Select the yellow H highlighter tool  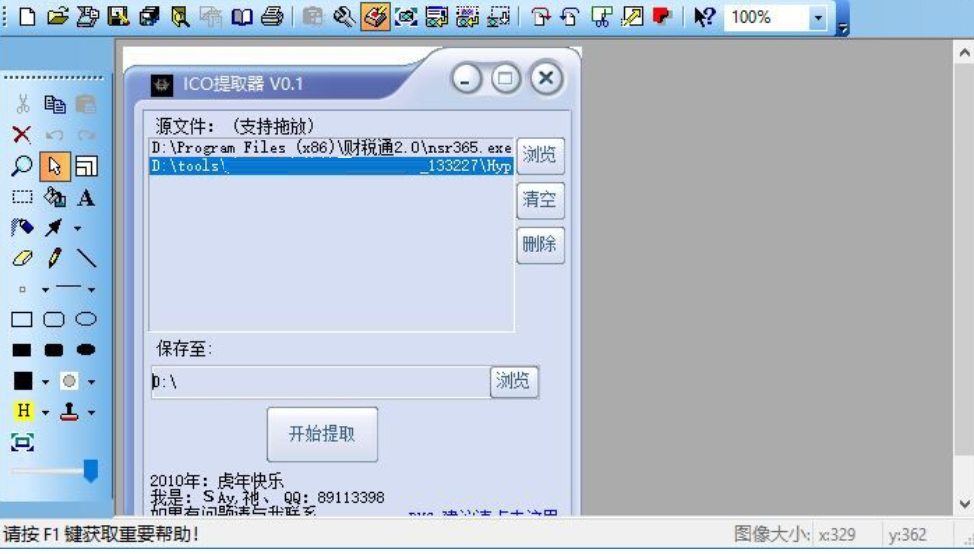click(x=23, y=411)
